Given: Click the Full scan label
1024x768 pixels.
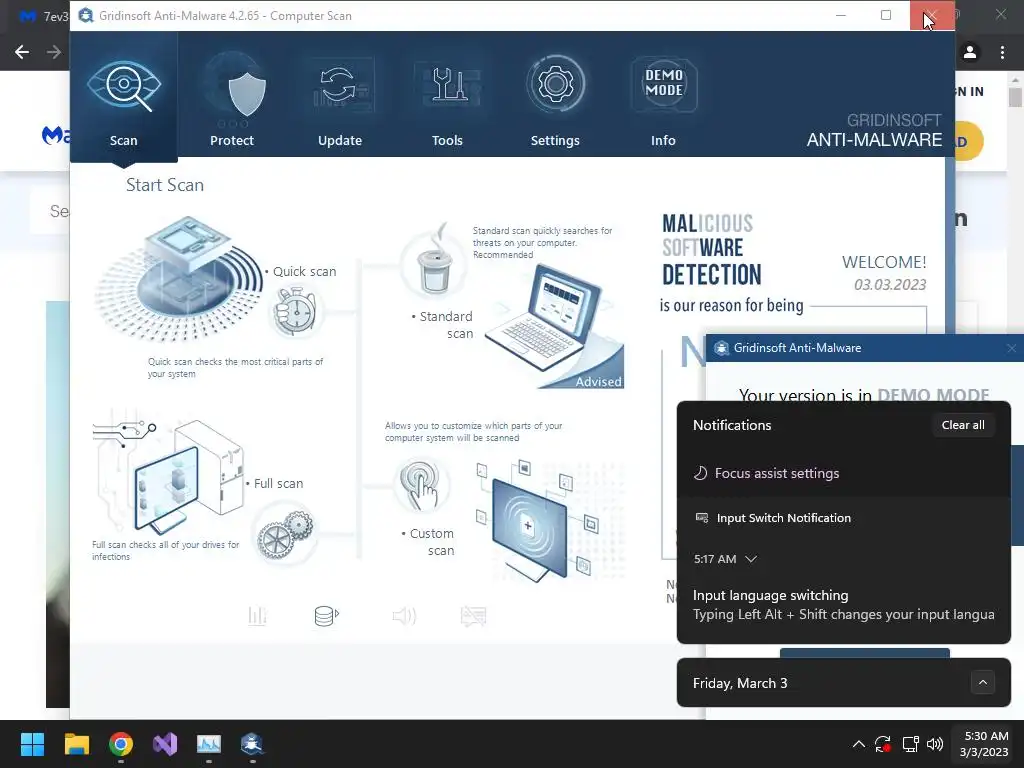Looking at the screenshot, I should point(278,483).
